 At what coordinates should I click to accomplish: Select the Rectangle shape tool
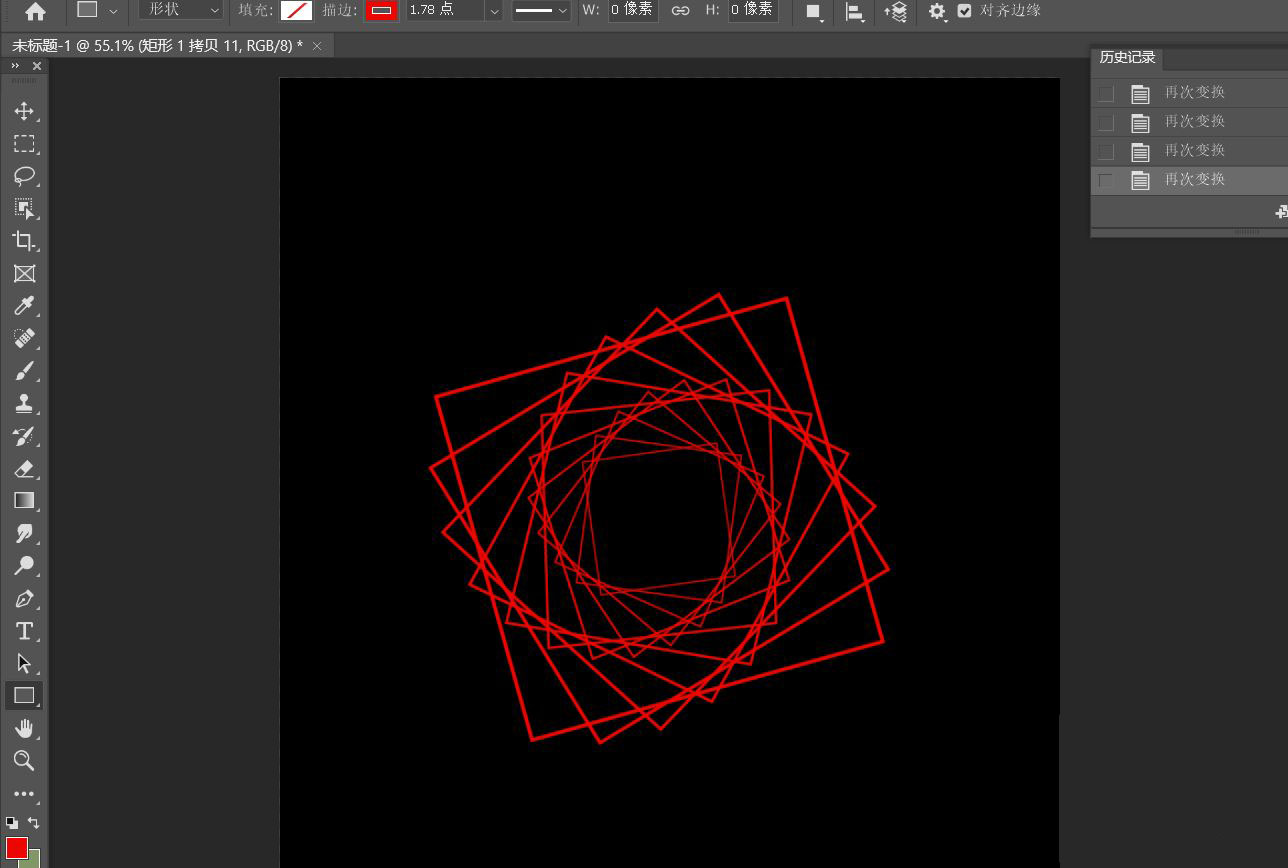24,696
